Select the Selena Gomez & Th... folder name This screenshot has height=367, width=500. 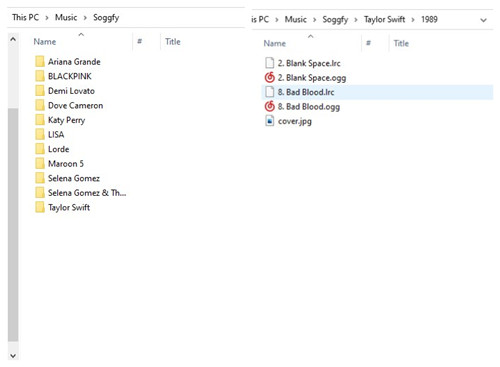point(87,193)
